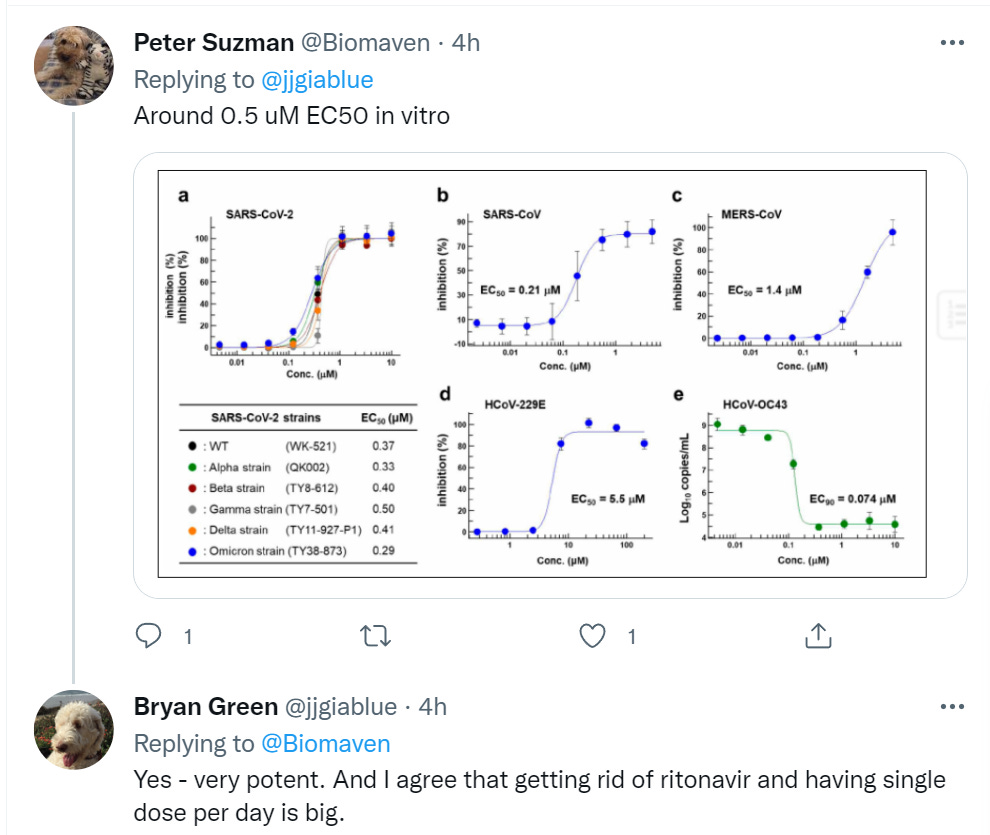Open Bryan Green's profile by name

tap(206, 707)
